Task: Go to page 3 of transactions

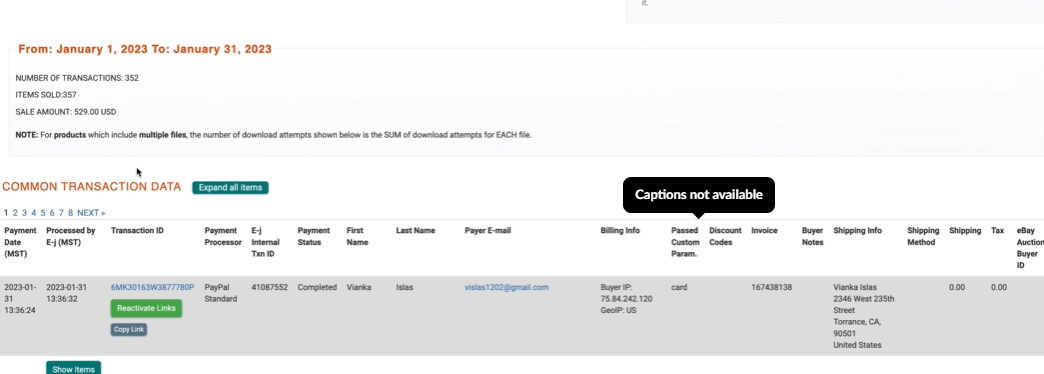Action: point(25,213)
